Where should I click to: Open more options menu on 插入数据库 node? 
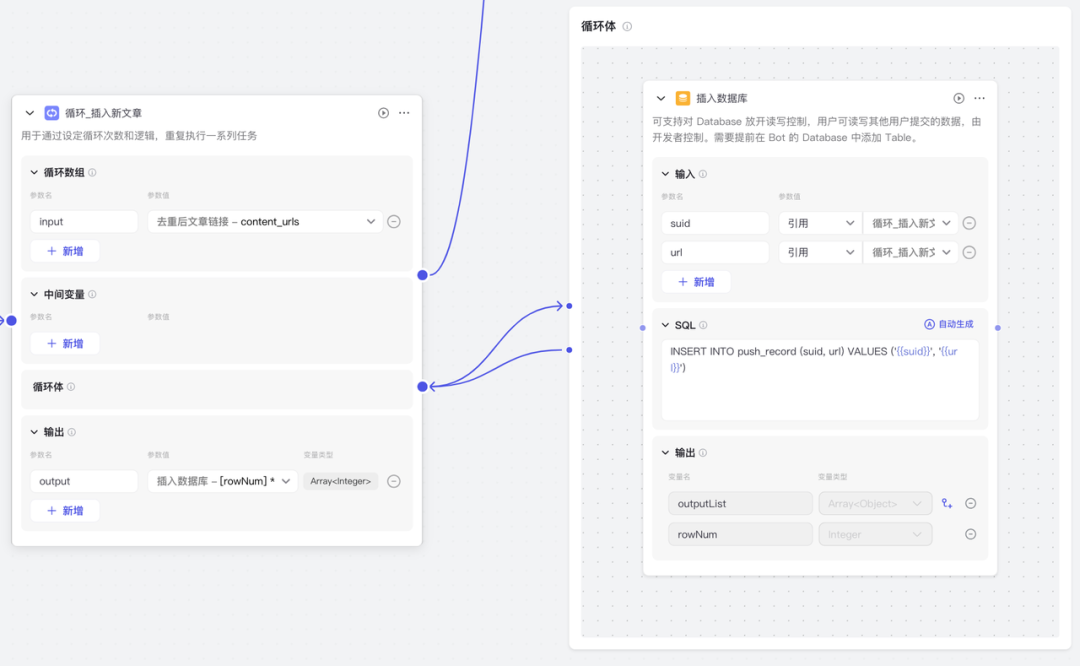coord(980,98)
